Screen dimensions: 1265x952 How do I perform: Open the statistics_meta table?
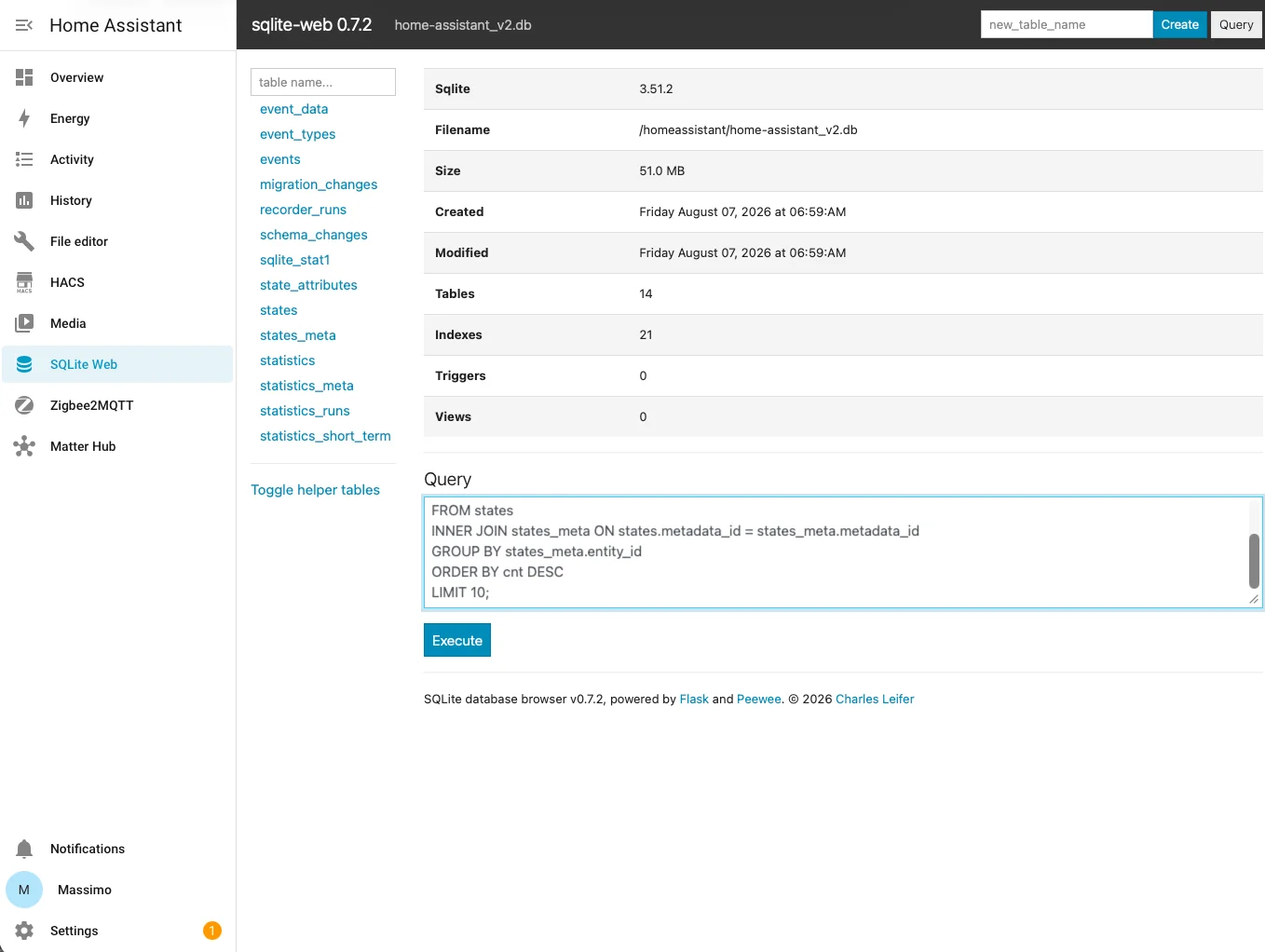point(306,386)
